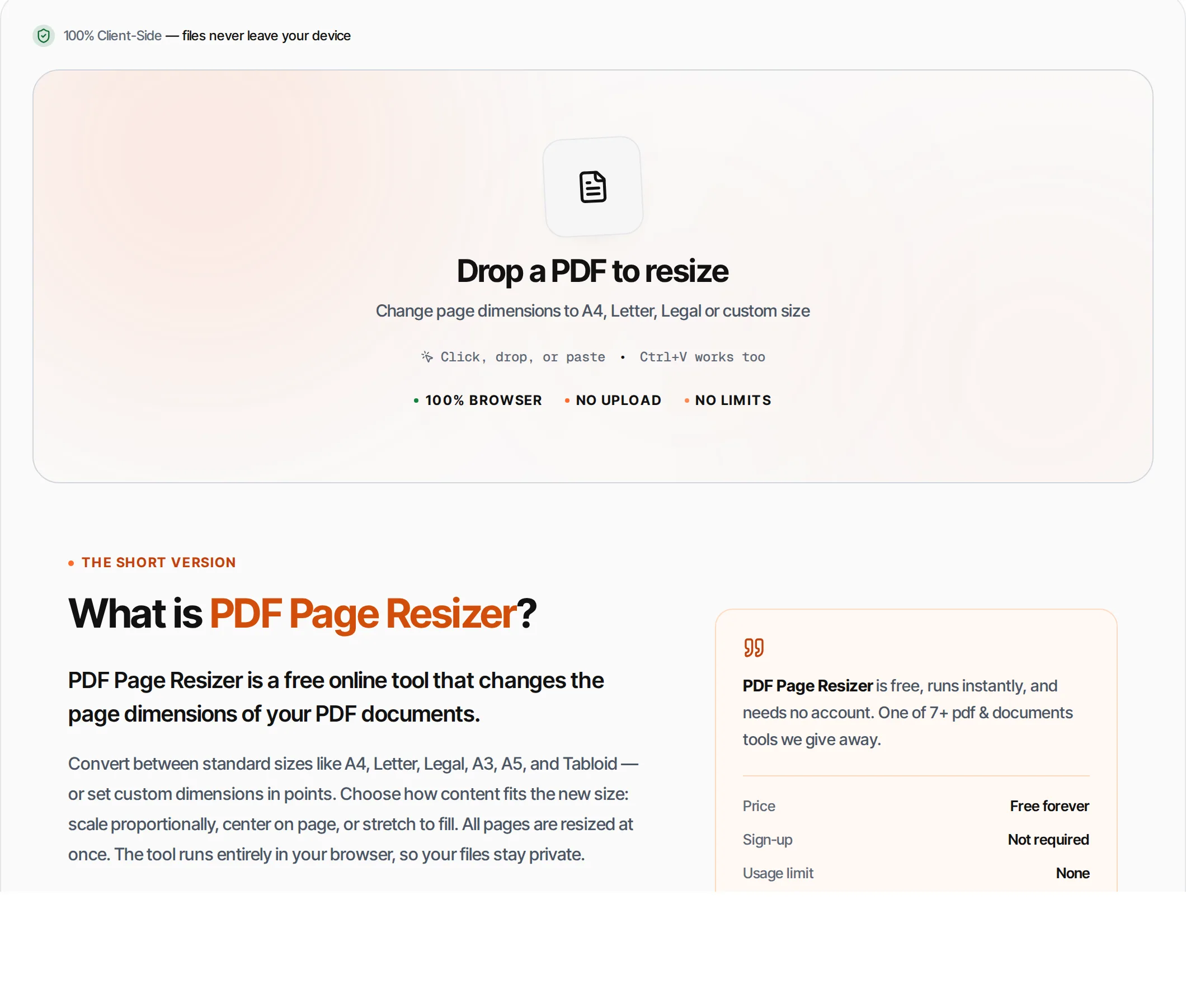Click the document file icon tile
Viewport: 1186px width, 1008px height.
pyautogui.click(x=592, y=187)
